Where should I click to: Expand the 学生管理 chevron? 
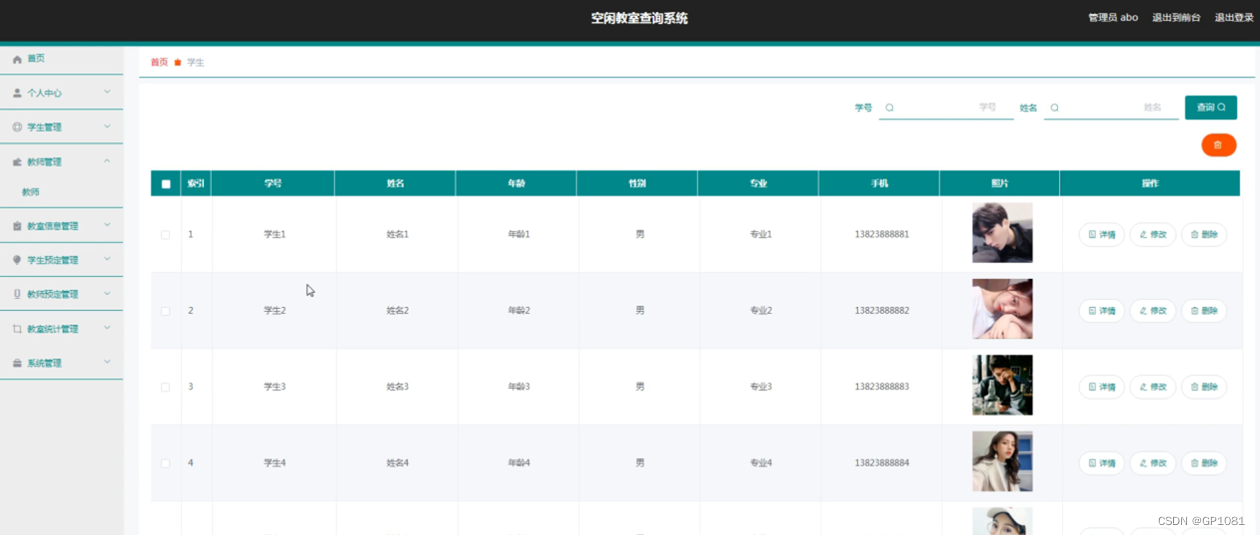coord(107,126)
